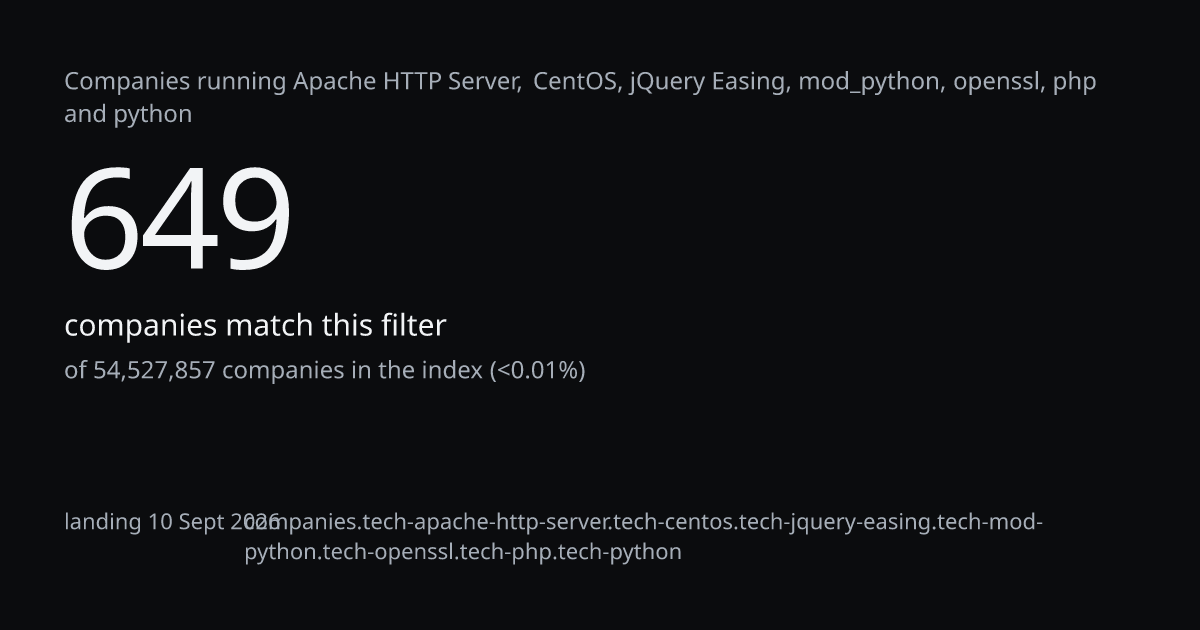1200x630 pixels.
Task: Click the 'CentOS' term in the heading
Action: tap(578, 81)
